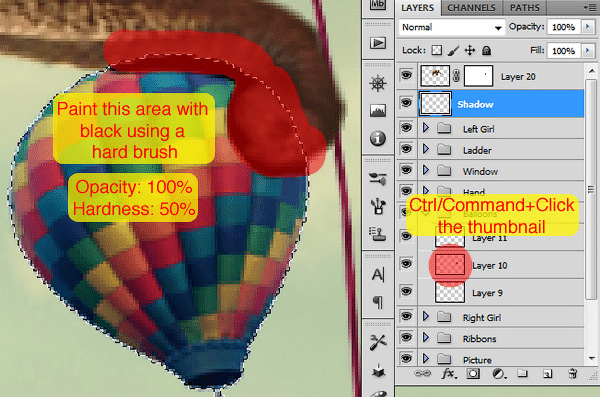Expand the Left Girl group
The width and height of the screenshot is (600, 397).
pos(426,128)
